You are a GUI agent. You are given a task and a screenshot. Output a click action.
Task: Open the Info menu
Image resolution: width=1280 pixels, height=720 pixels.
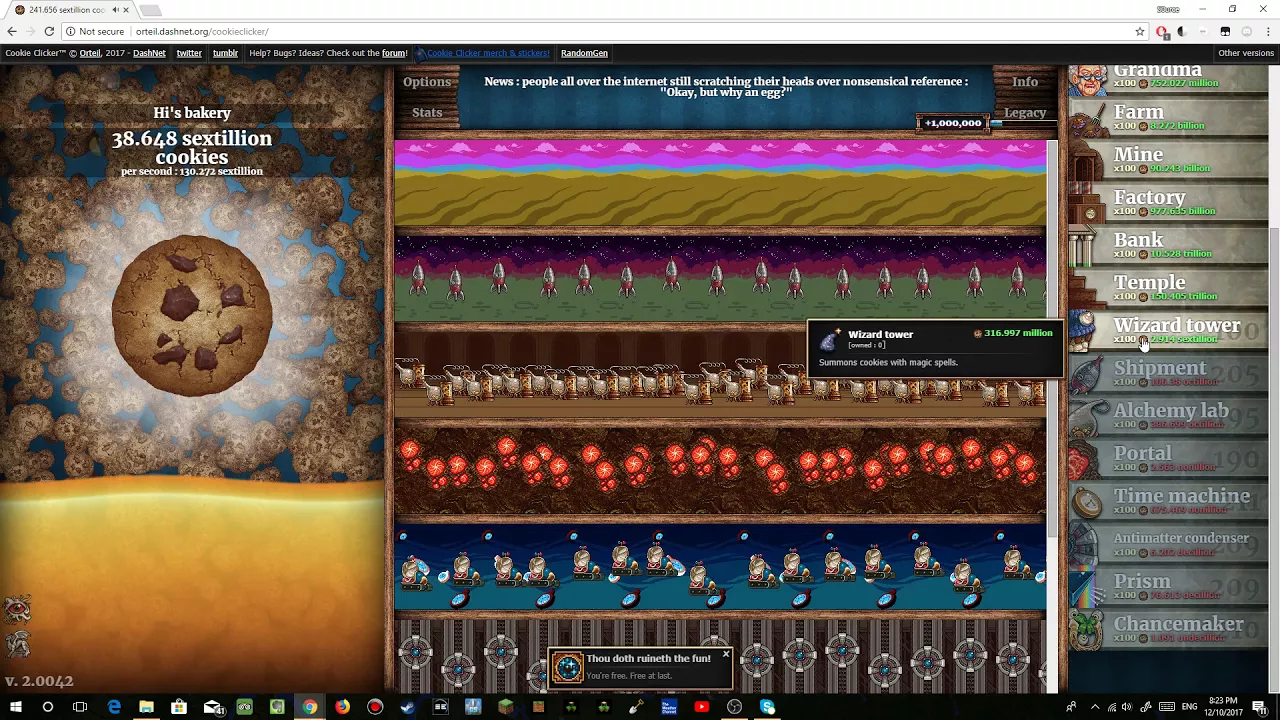(1025, 82)
